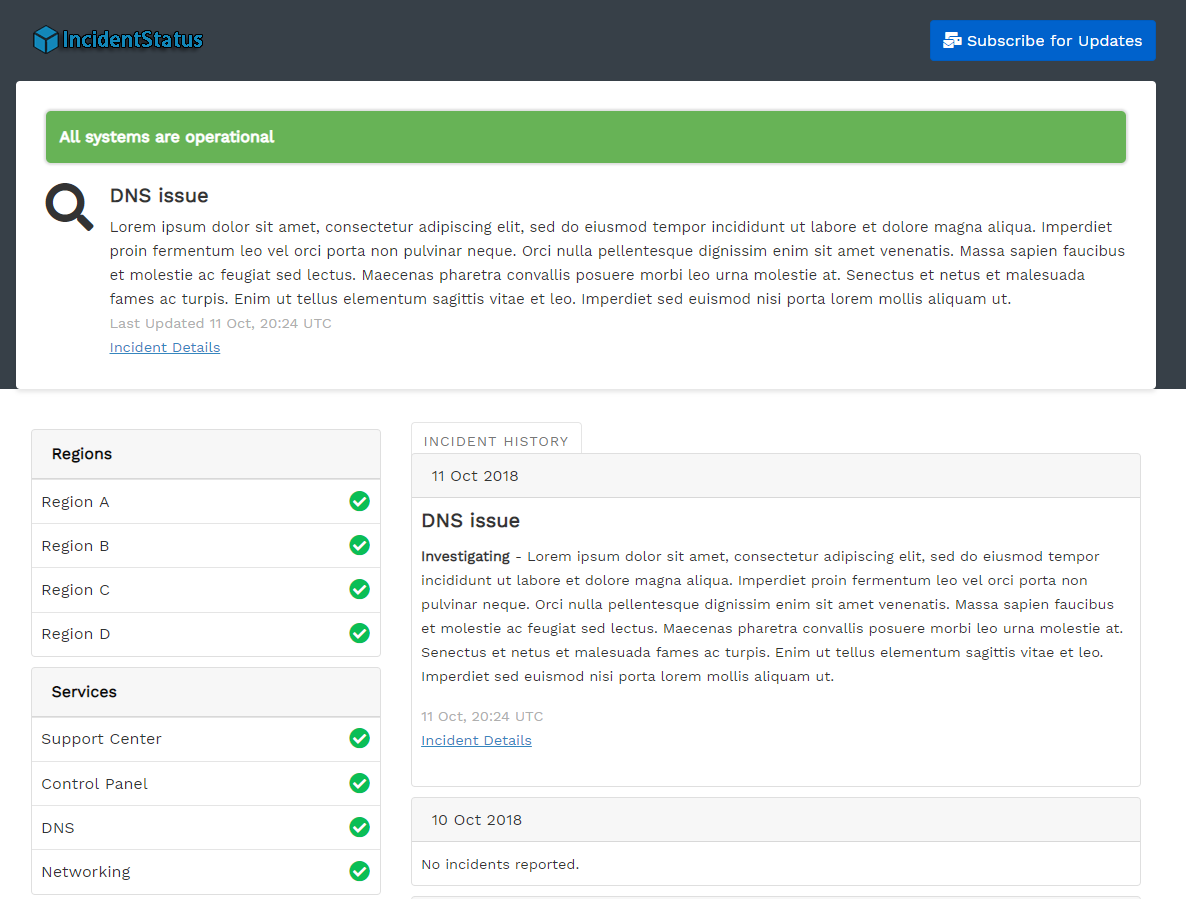Expand the 10 Oct 2018 history entry
This screenshot has height=899, width=1186.
(x=775, y=819)
